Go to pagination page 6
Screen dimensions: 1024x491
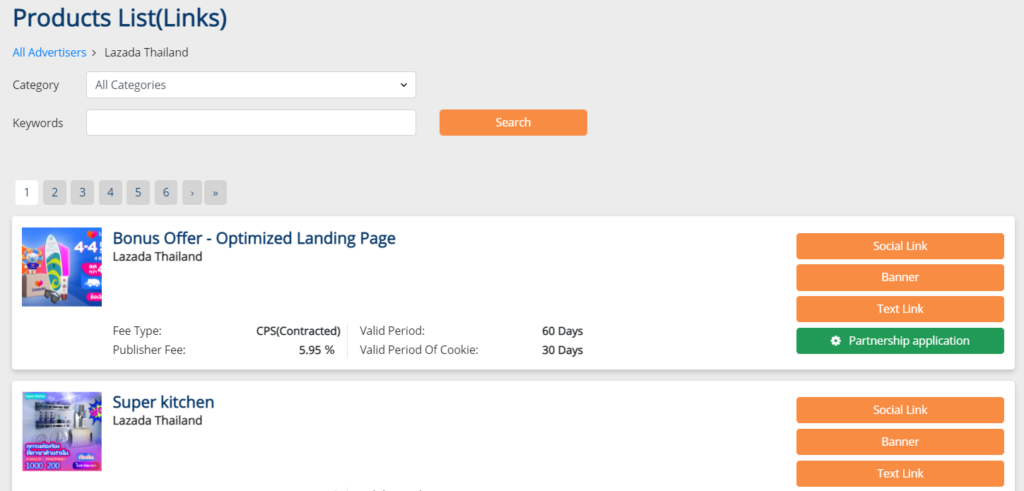point(166,193)
